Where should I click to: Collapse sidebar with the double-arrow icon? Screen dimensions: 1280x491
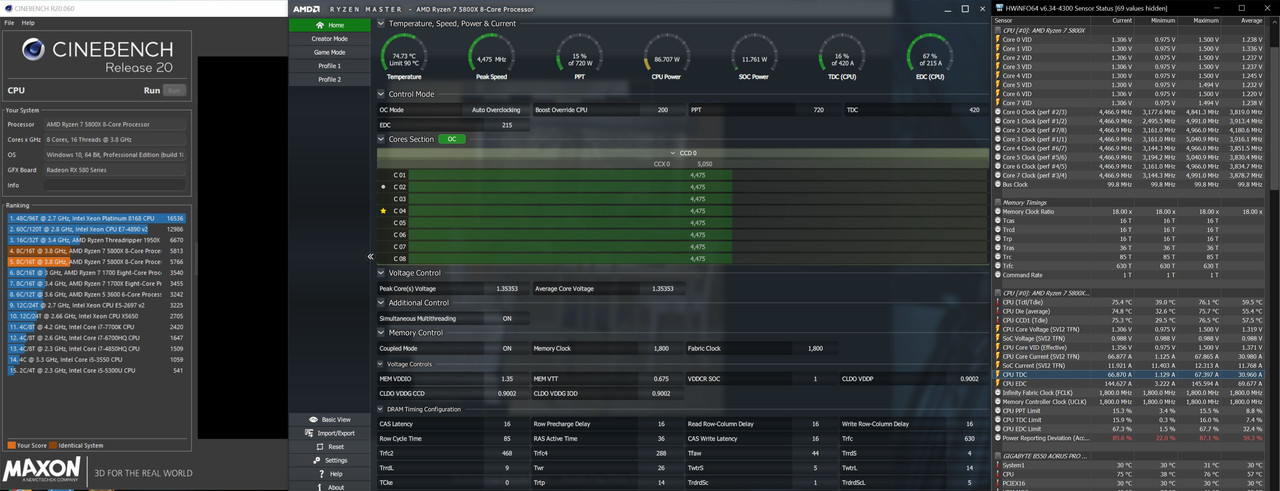click(370, 257)
